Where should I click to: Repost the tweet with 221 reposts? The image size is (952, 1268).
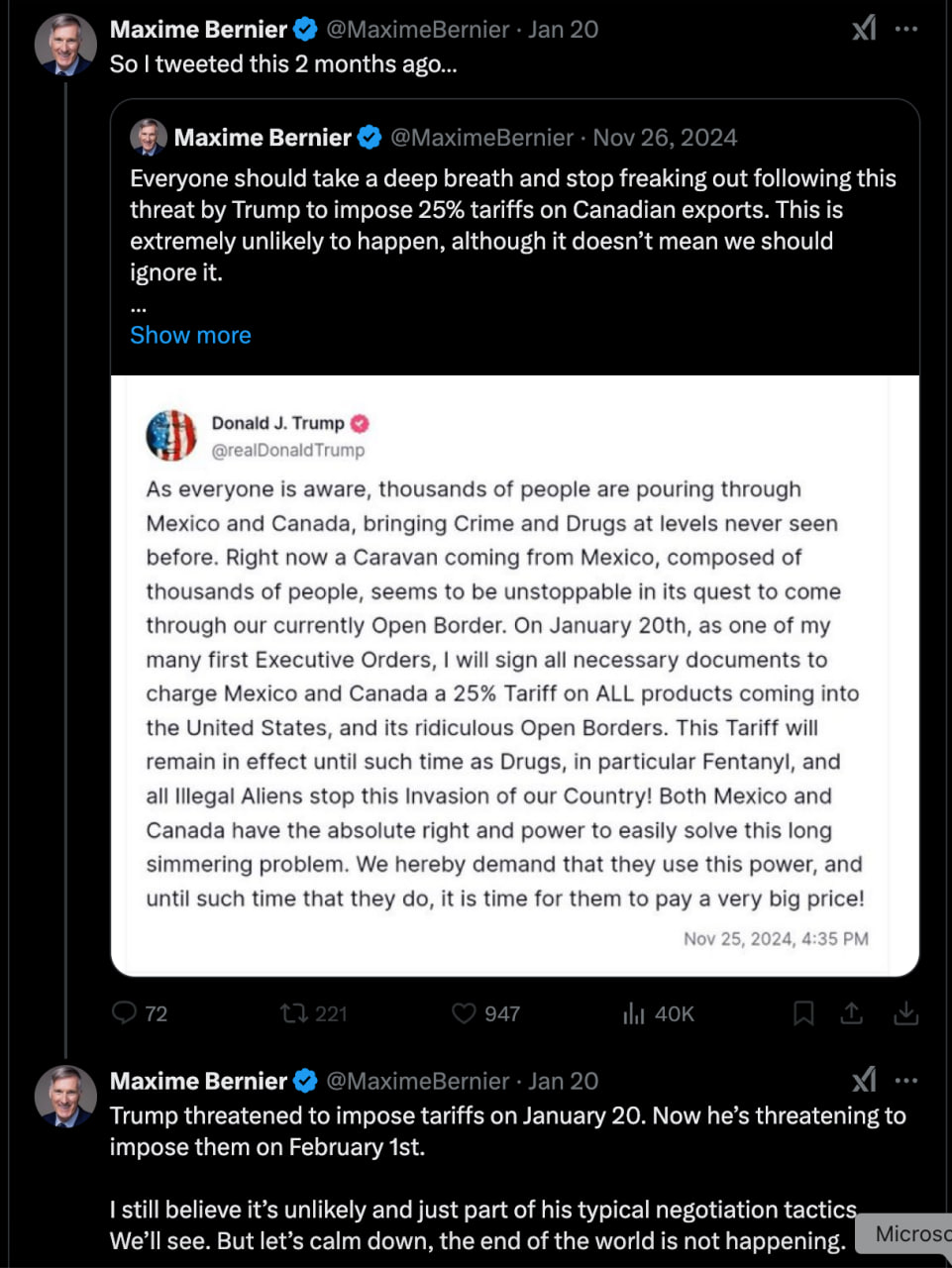(293, 1012)
